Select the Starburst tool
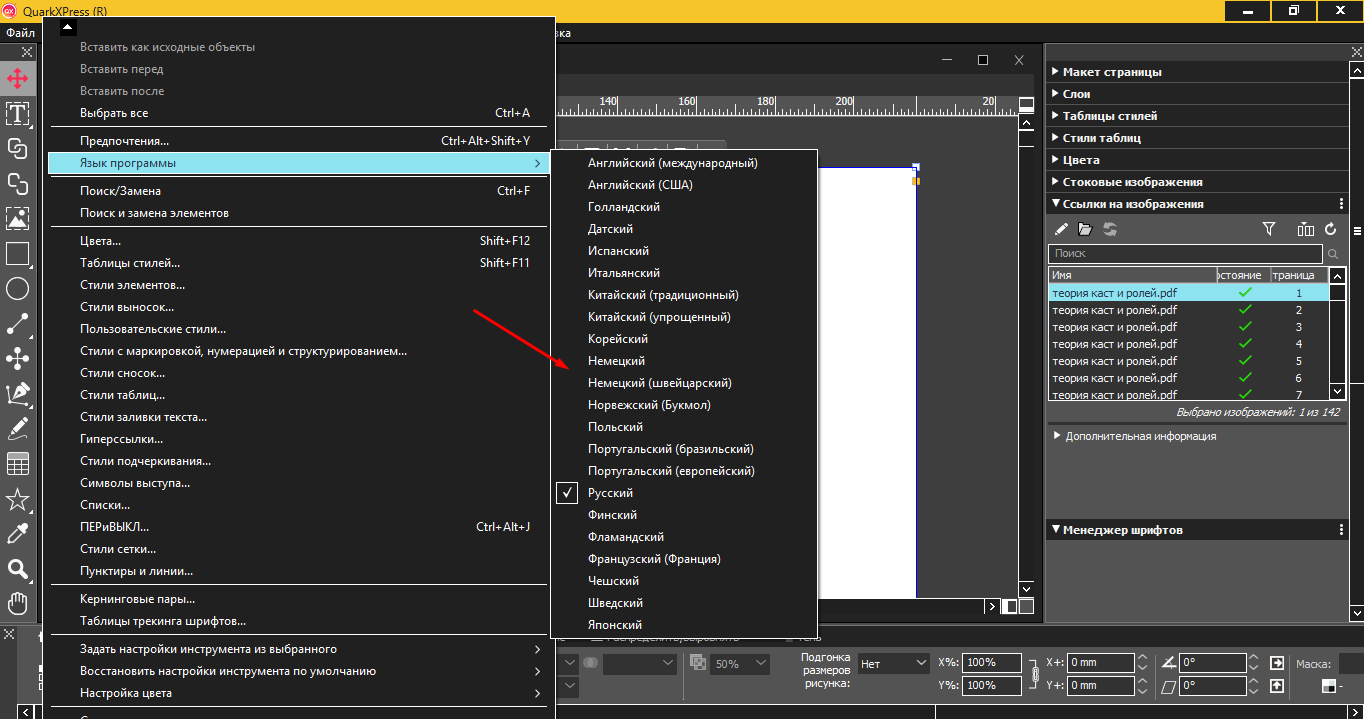Image resolution: width=1364 pixels, height=719 pixels. [17, 499]
